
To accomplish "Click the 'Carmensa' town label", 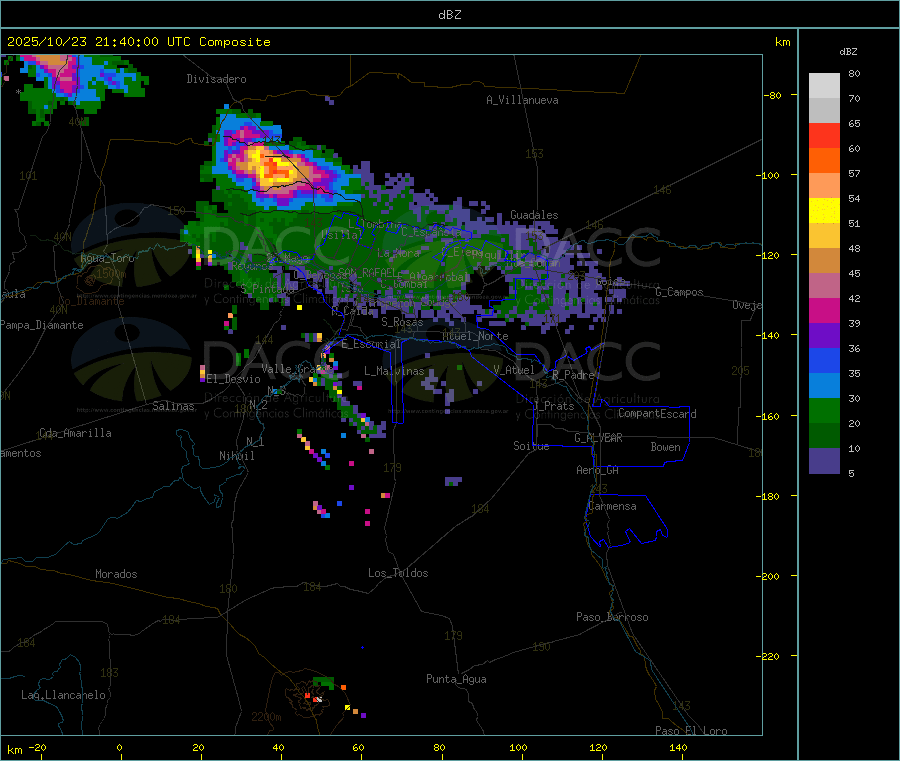I will [x=612, y=506].
